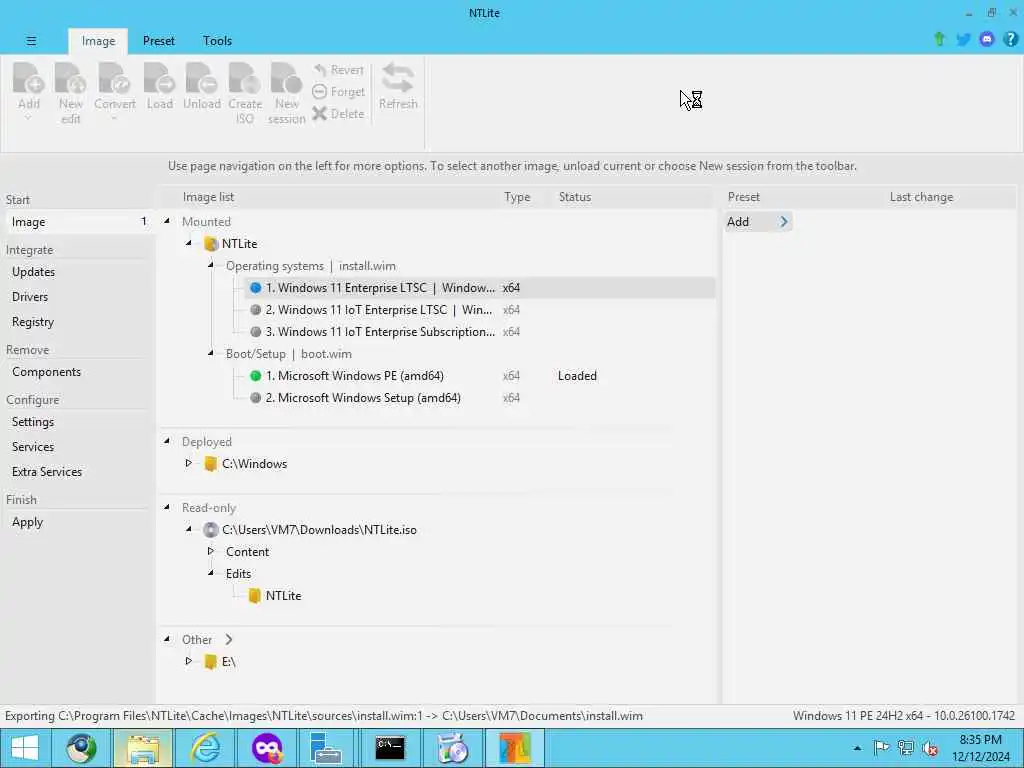Collapse the Read-only group
The image size is (1024, 768).
click(x=167, y=507)
